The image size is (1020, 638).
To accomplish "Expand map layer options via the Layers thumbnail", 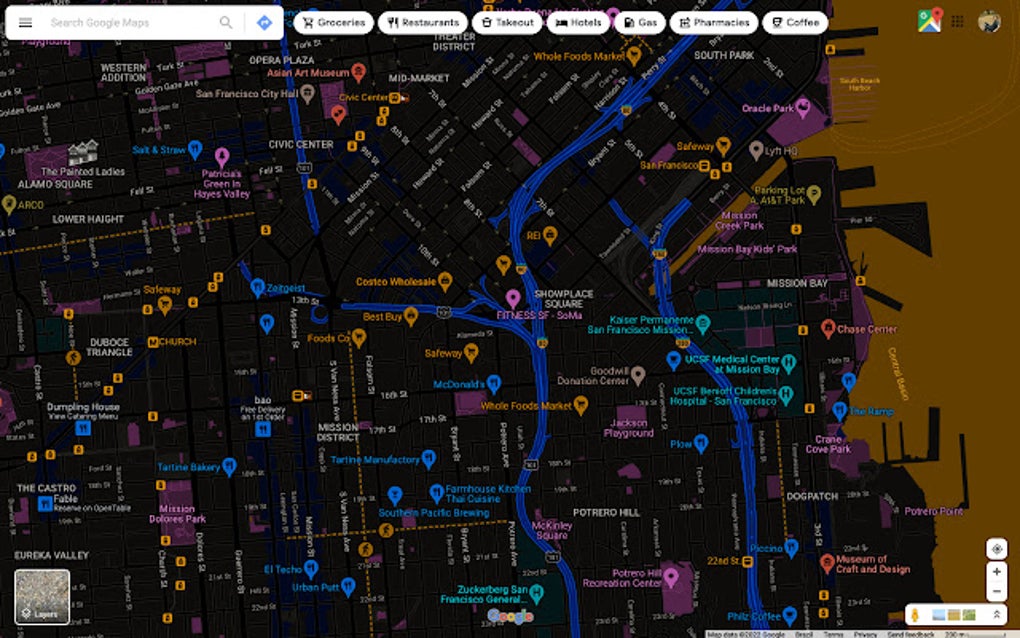I will pyautogui.click(x=40, y=597).
